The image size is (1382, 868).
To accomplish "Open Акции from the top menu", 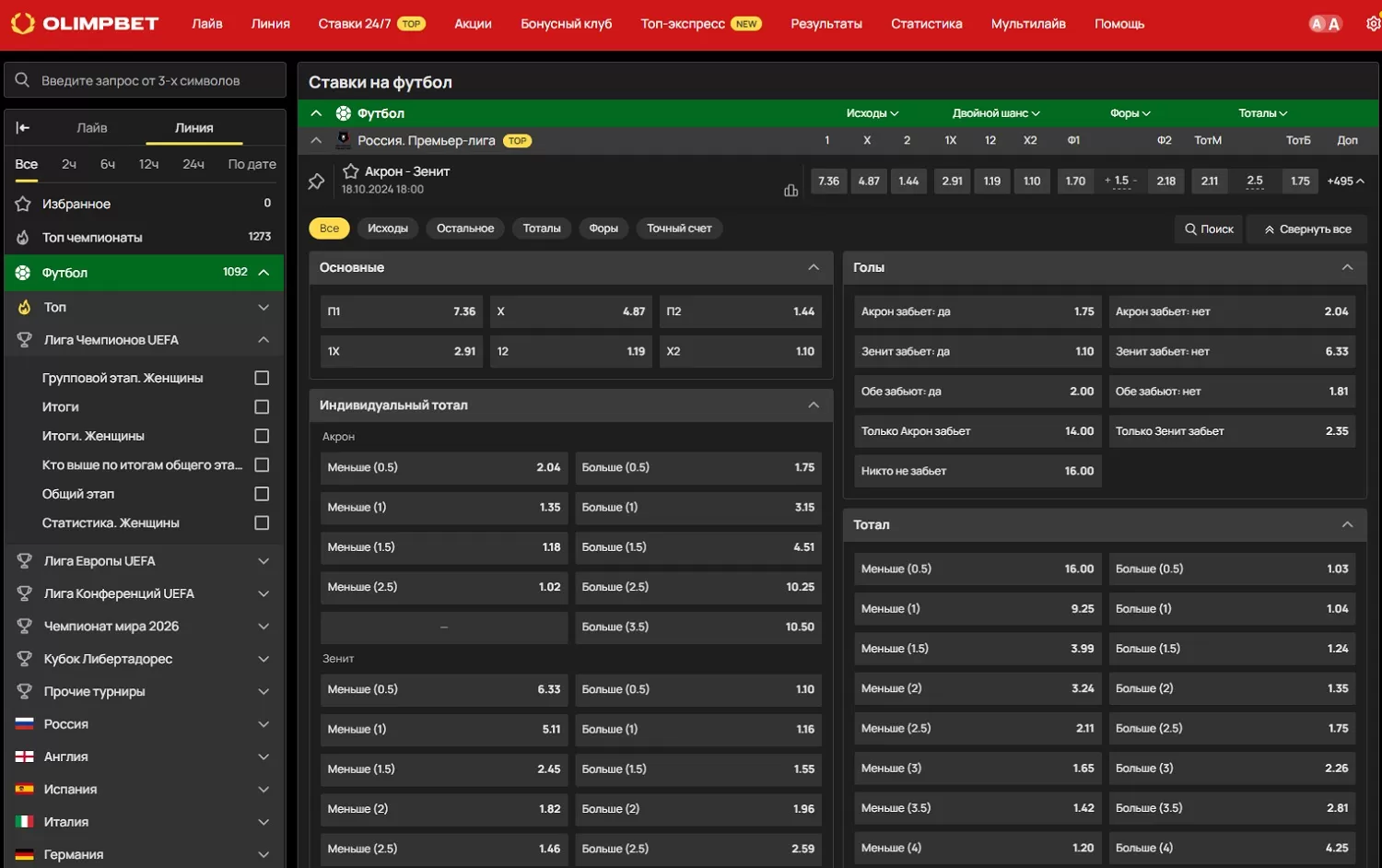I will (473, 23).
